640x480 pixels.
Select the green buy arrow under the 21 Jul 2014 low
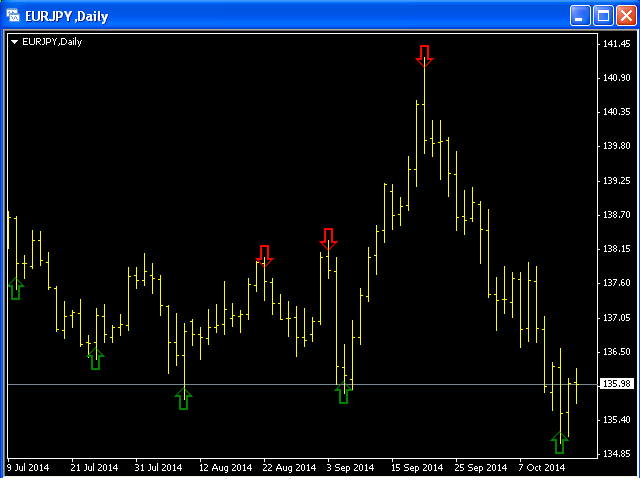pyautogui.click(x=96, y=359)
